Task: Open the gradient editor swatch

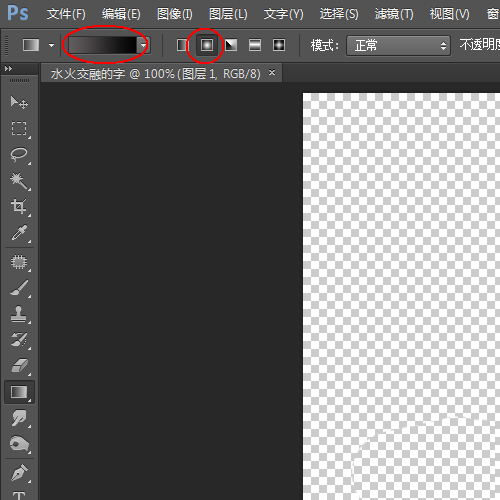Action: coord(102,45)
